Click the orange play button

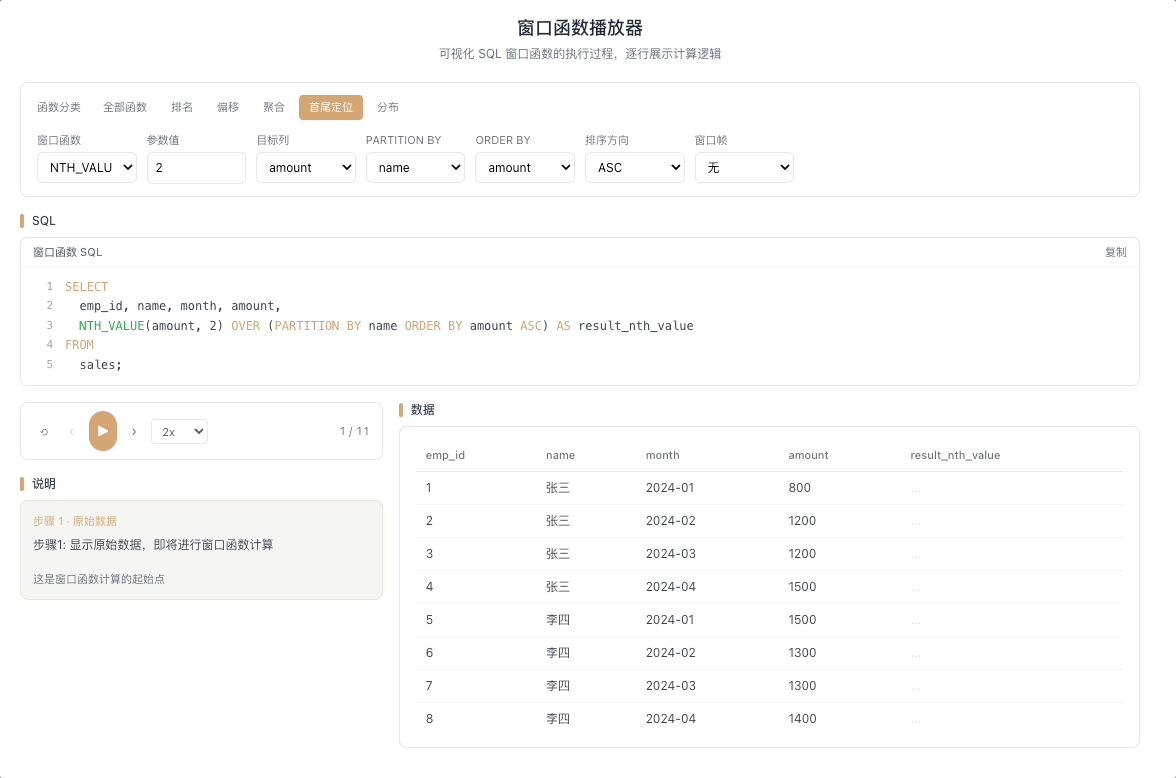coord(103,431)
